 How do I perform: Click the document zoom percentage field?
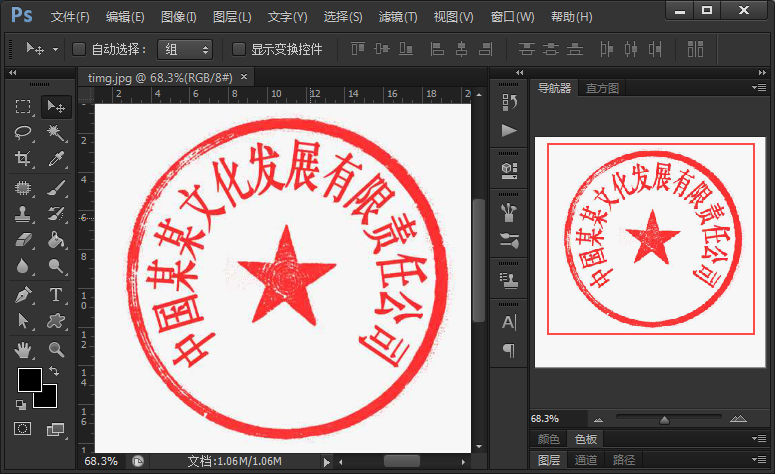click(x=101, y=461)
